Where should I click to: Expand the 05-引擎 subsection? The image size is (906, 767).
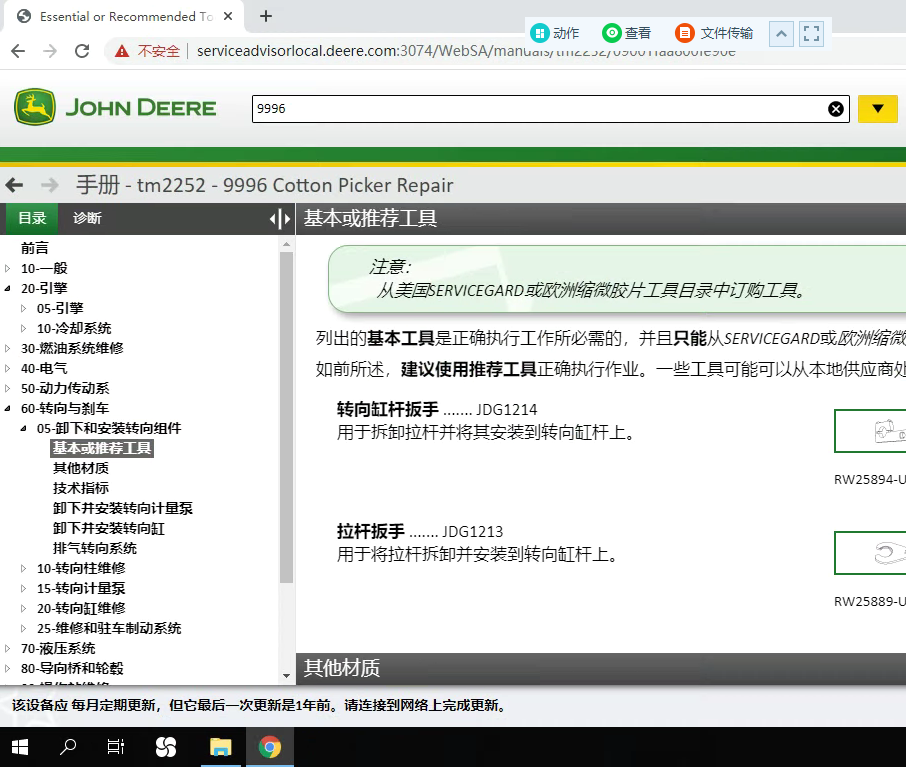pyautogui.click(x=24, y=308)
